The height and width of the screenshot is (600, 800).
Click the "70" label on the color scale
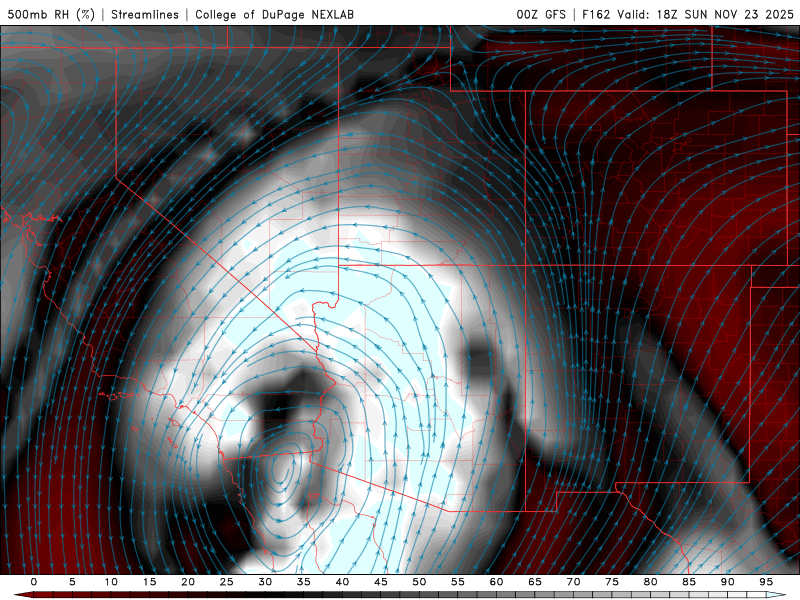[x=573, y=582]
